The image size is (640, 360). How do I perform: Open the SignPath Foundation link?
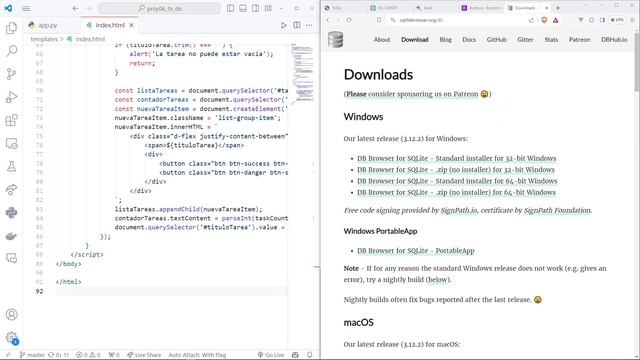557,211
